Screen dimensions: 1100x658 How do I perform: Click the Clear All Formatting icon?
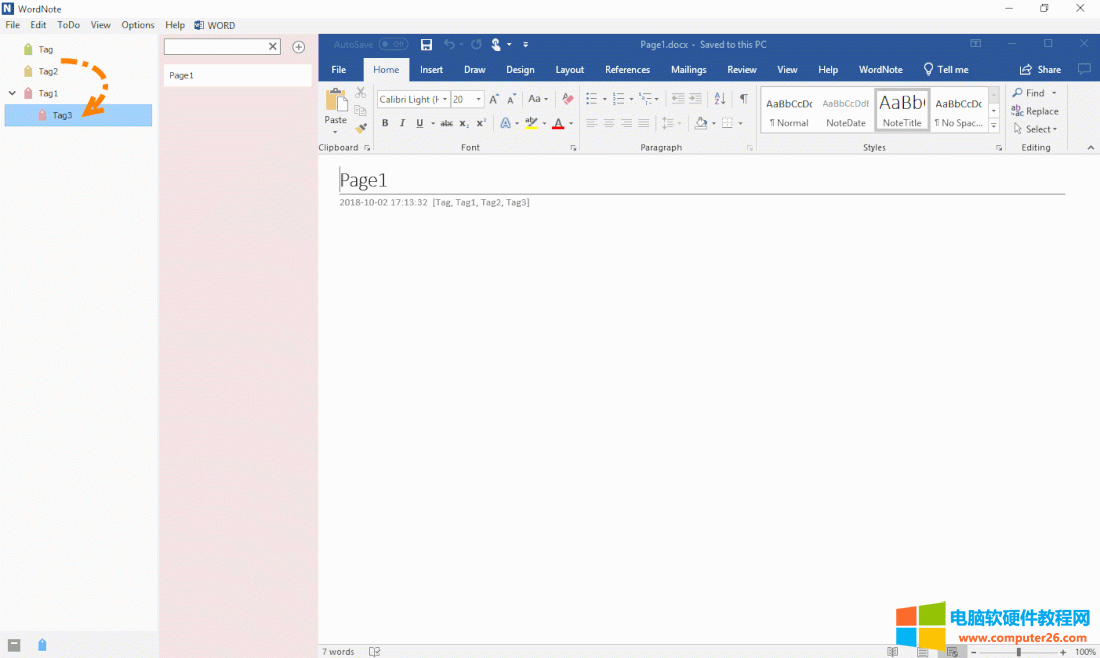568,99
